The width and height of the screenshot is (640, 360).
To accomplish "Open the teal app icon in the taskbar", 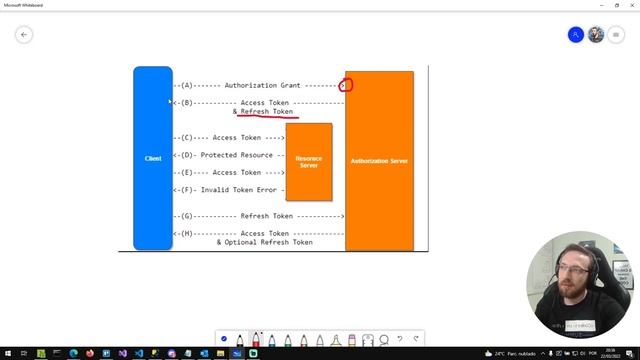I will pos(253,353).
